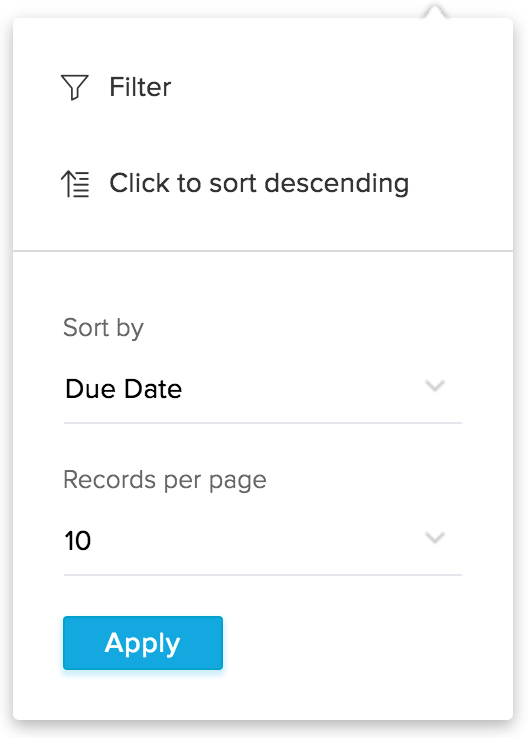Open the Due Date sort dropdown

click(263, 389)
